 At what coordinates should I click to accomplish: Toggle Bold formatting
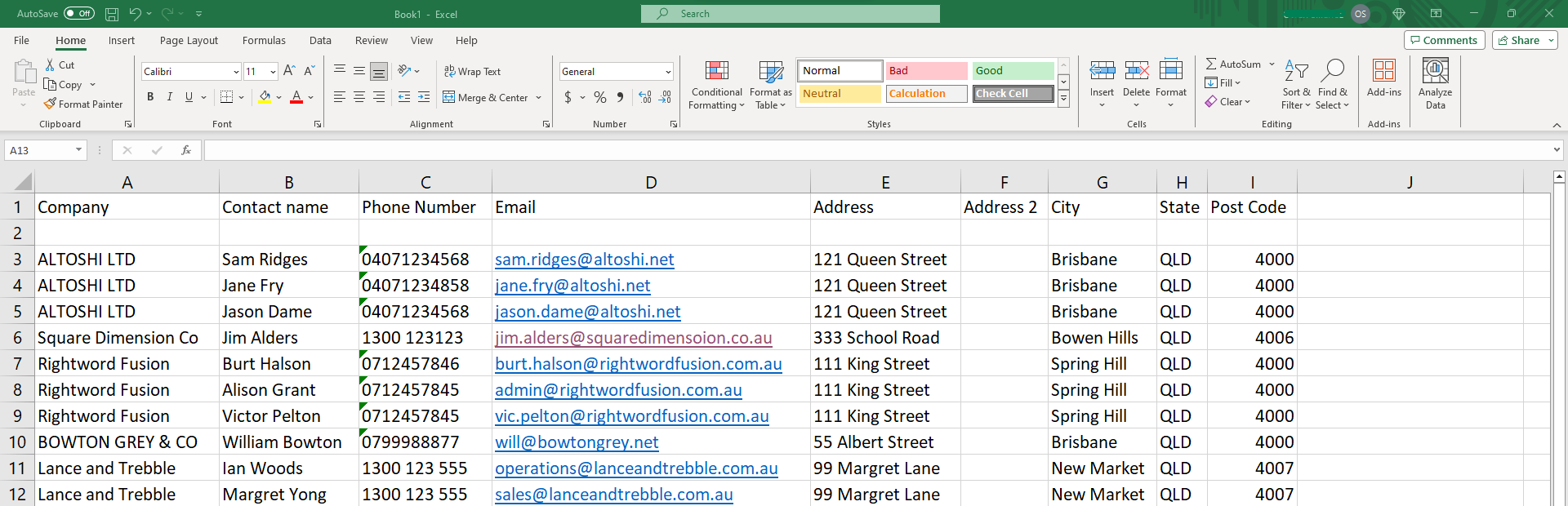coord(150,97)
